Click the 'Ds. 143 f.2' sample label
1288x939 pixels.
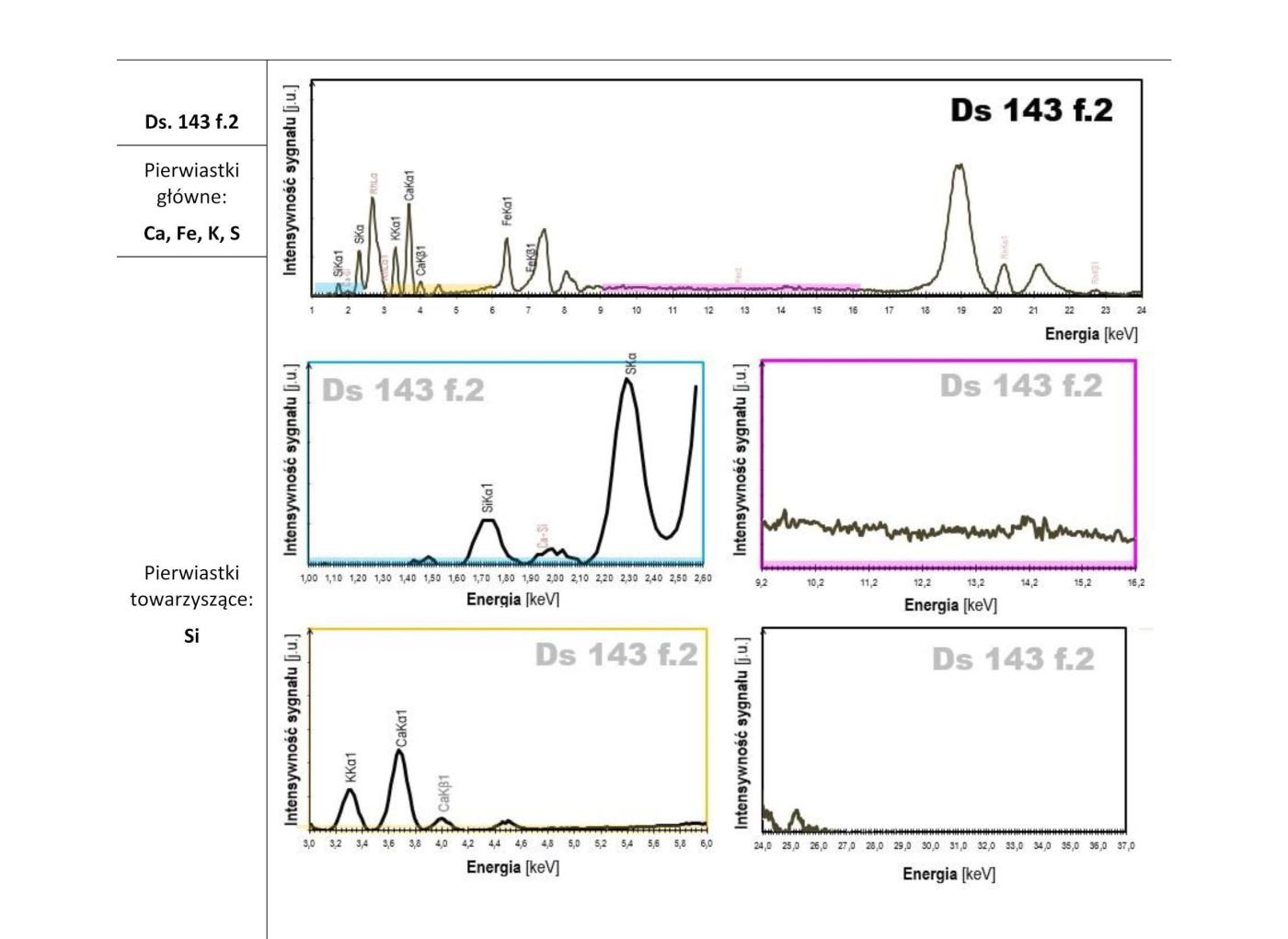(191, 121)
